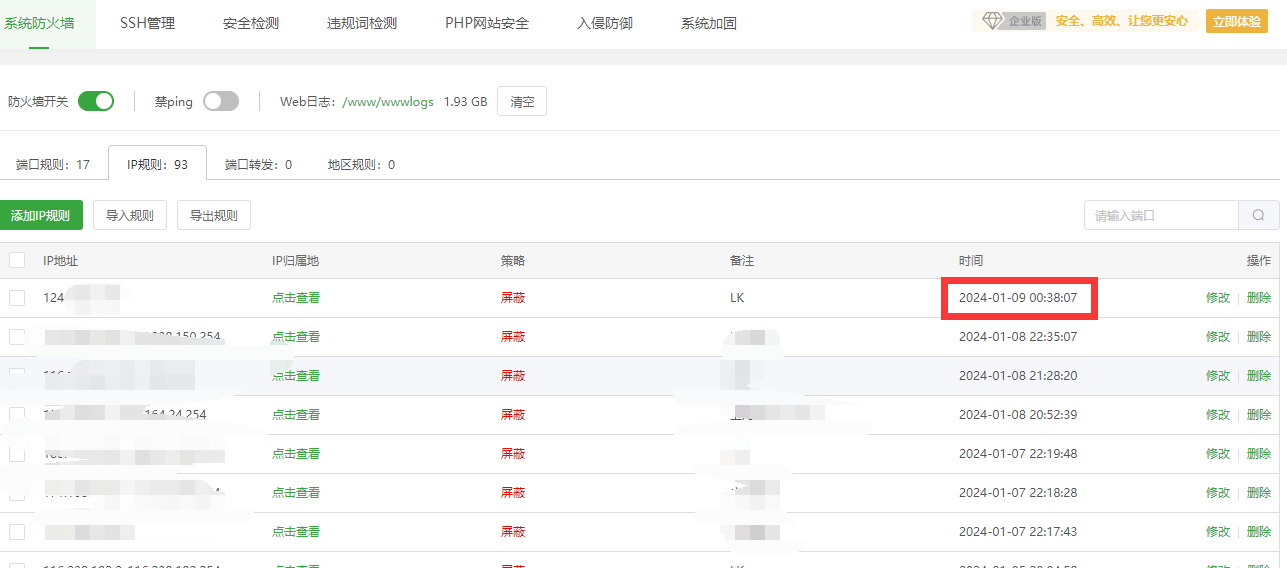Open the 系统防火墙 tab
Screen dimensions: 1287x568
(x=39, y=23)
